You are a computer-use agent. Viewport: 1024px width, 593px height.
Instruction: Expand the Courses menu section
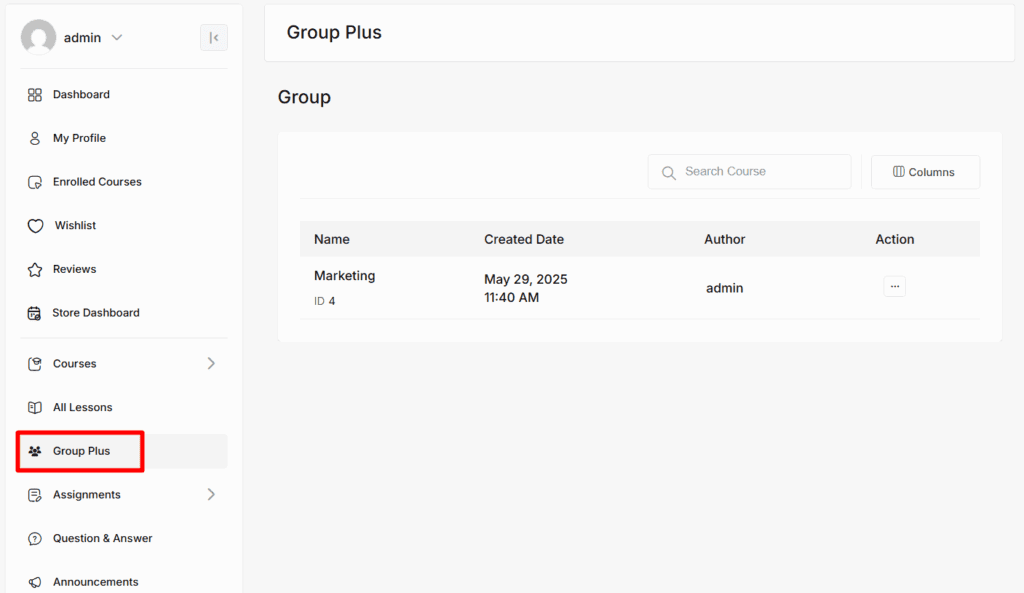211,363
